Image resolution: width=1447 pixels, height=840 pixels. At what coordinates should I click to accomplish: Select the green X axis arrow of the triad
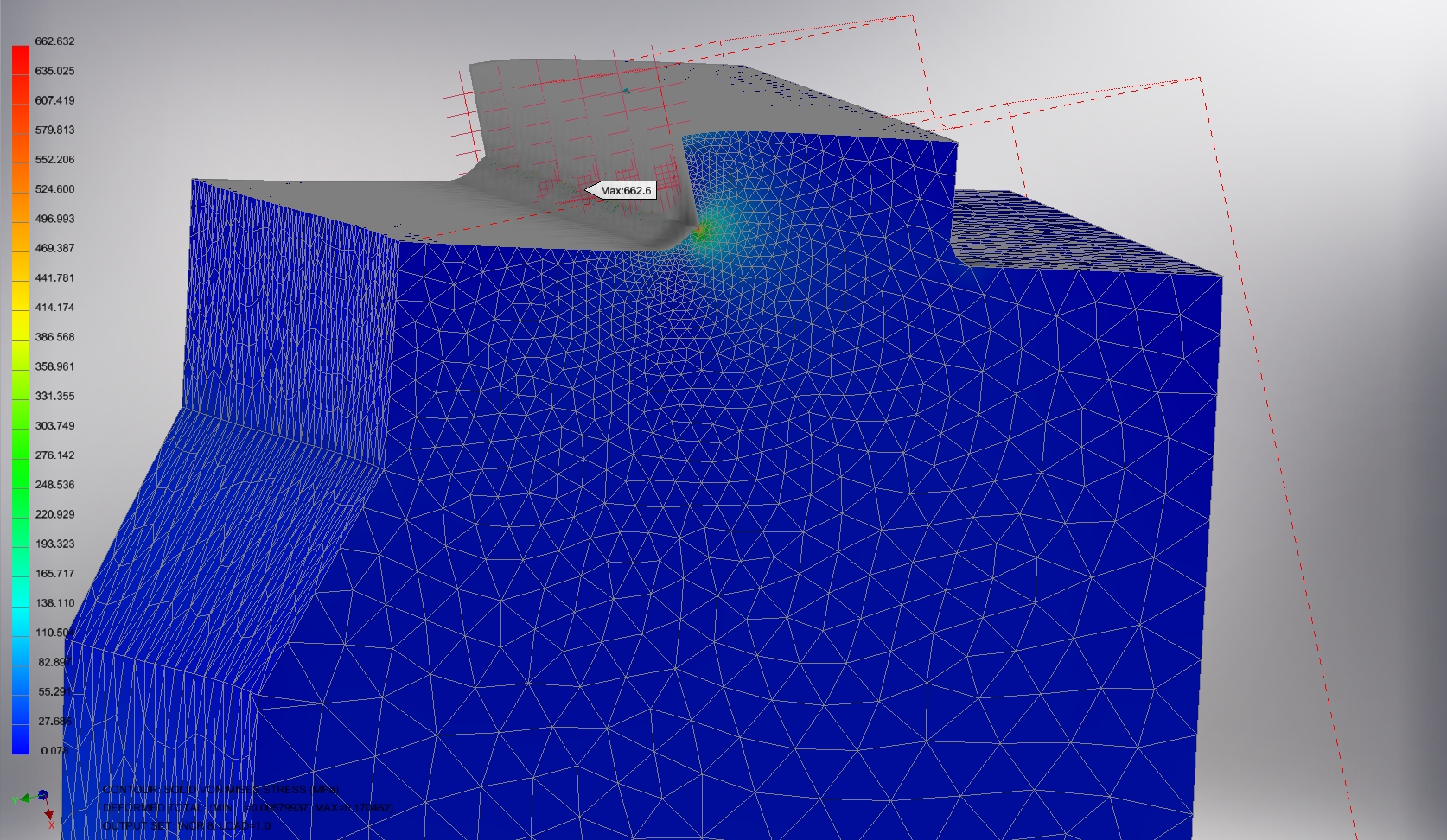coord(24,799)
